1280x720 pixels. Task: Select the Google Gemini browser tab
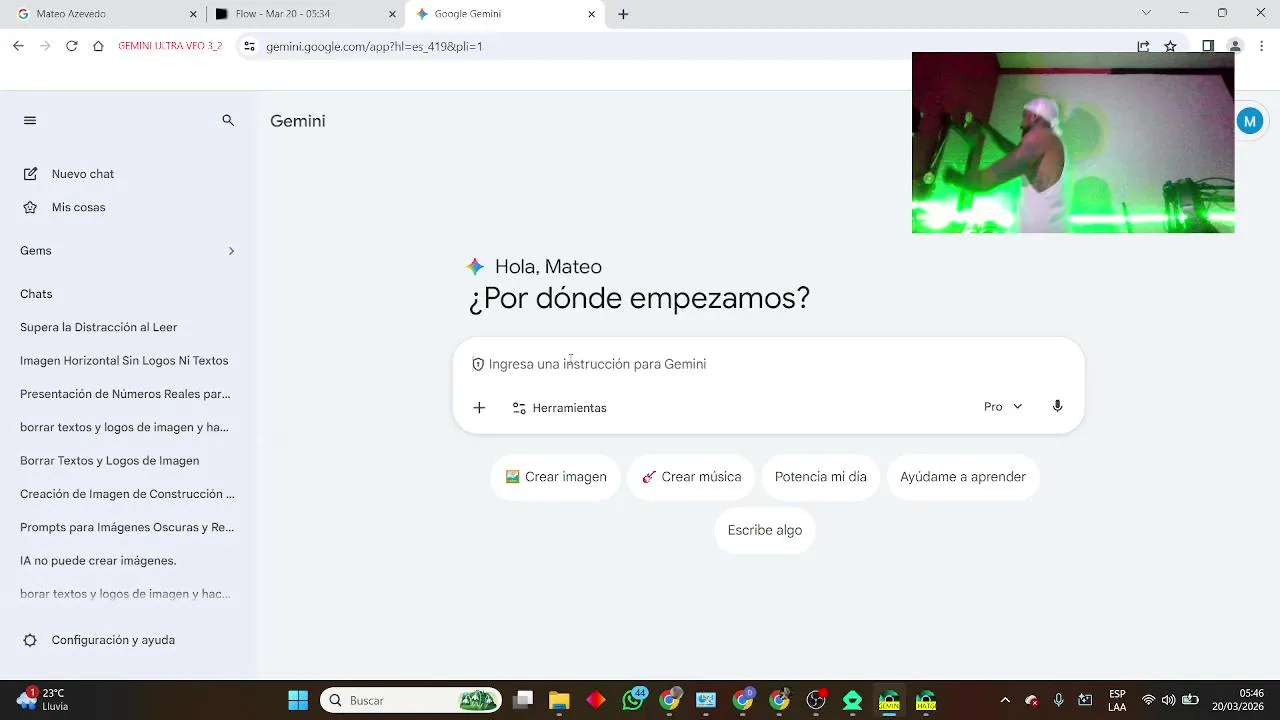pos(505,14)
